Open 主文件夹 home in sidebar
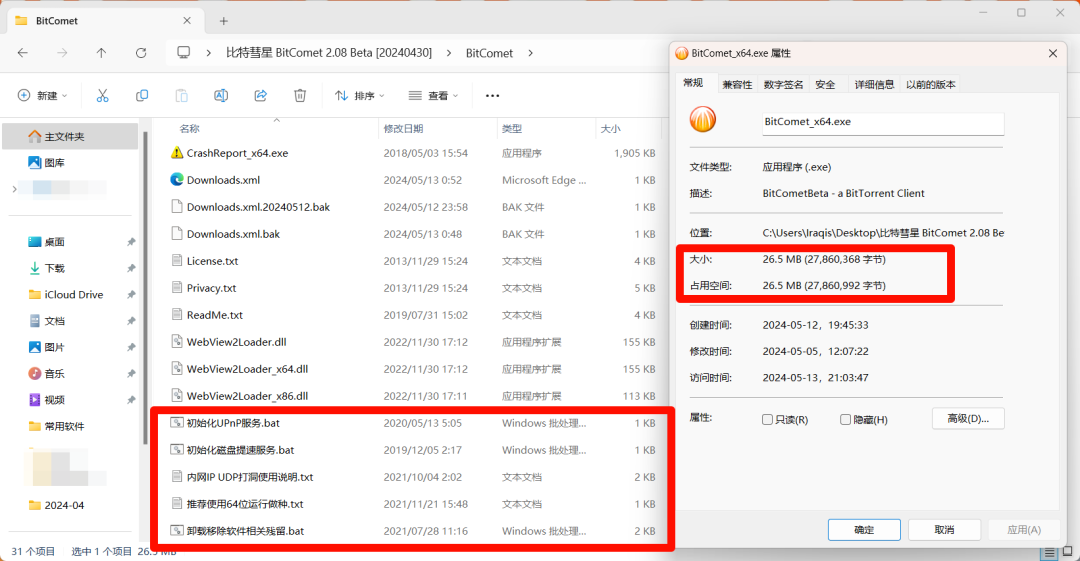Screen dimensions: 1080x561 (x=70, y=136)
